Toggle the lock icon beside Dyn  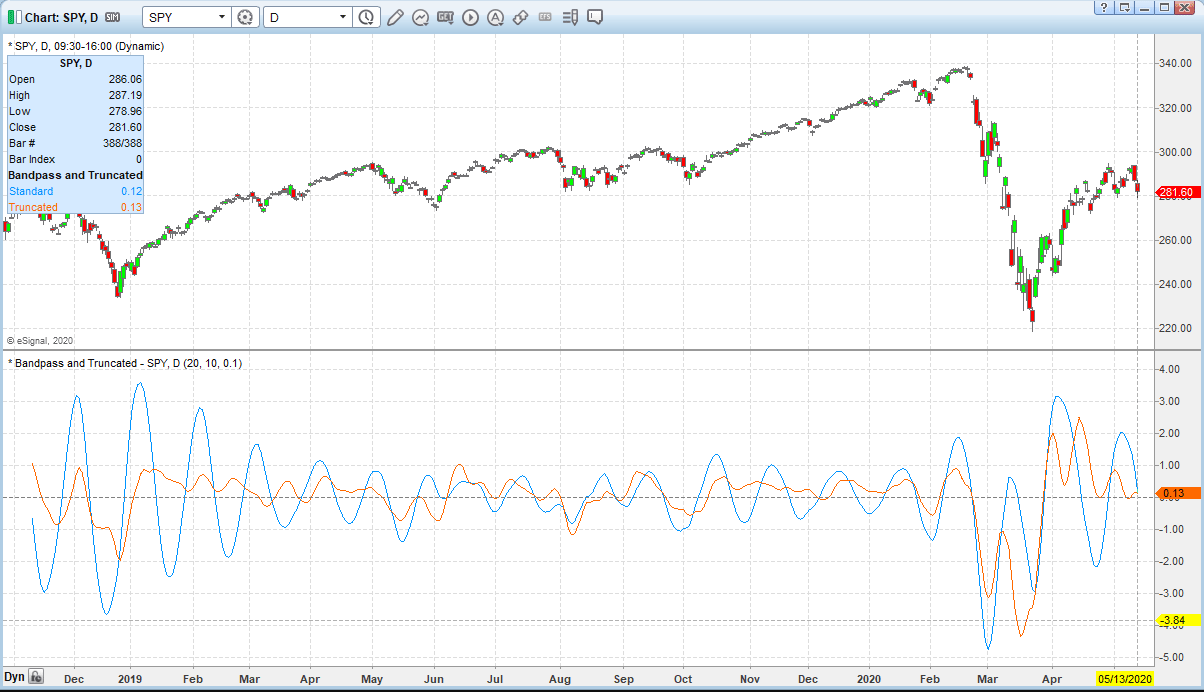(36, 677)
